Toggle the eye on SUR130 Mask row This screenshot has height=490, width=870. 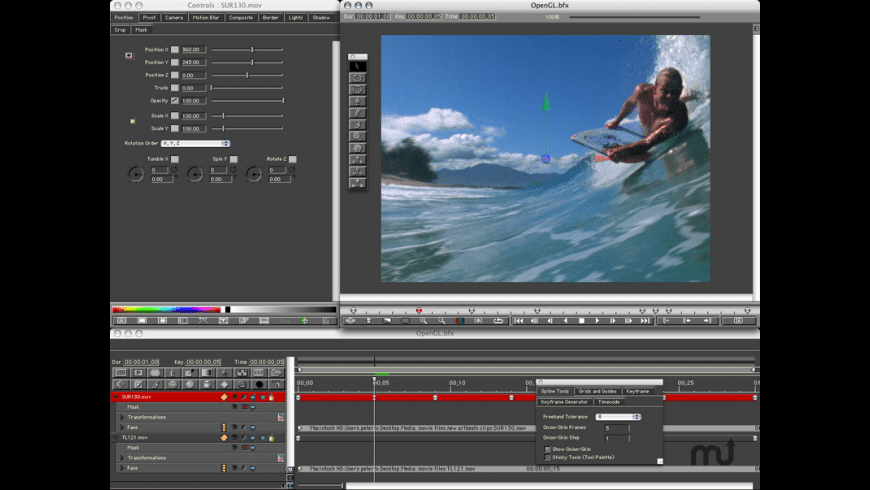pos(234,407)
